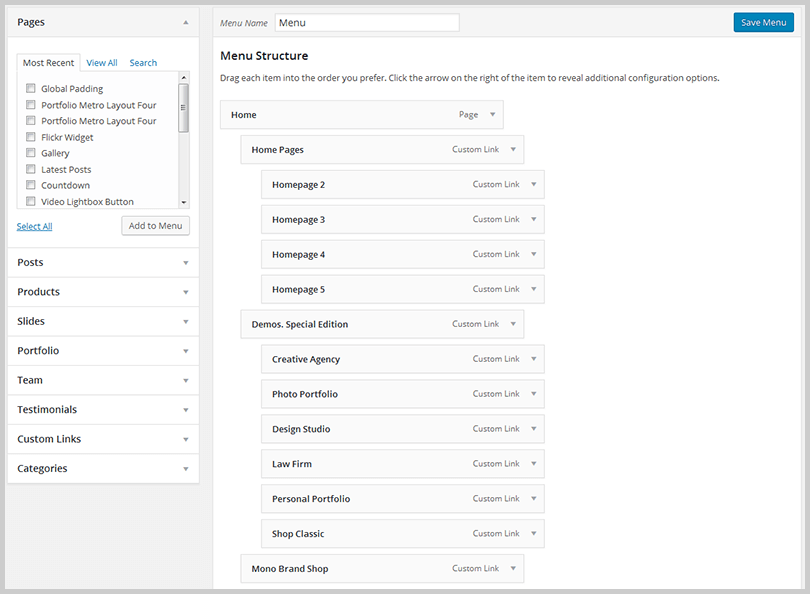
Task: Click the Pages list scrollbar down arrow
Action: [x=183, y=201]
